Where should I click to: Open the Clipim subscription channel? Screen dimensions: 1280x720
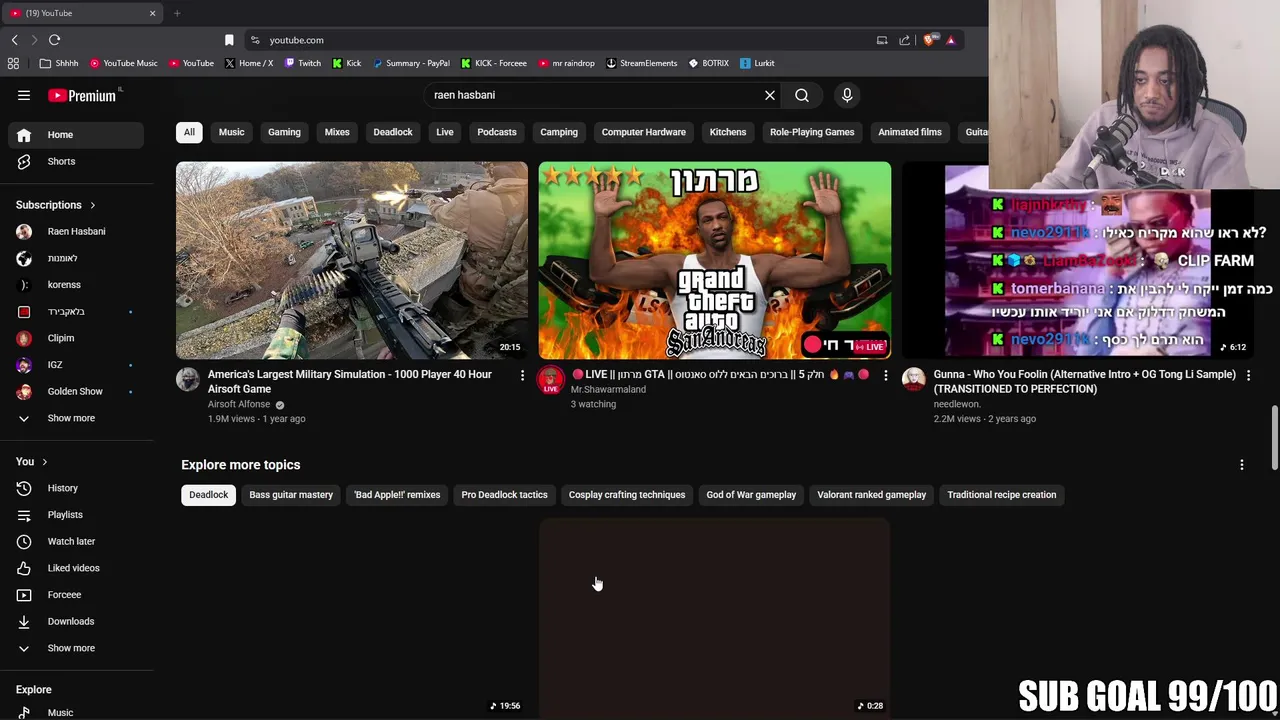click(x=76, y=338)
